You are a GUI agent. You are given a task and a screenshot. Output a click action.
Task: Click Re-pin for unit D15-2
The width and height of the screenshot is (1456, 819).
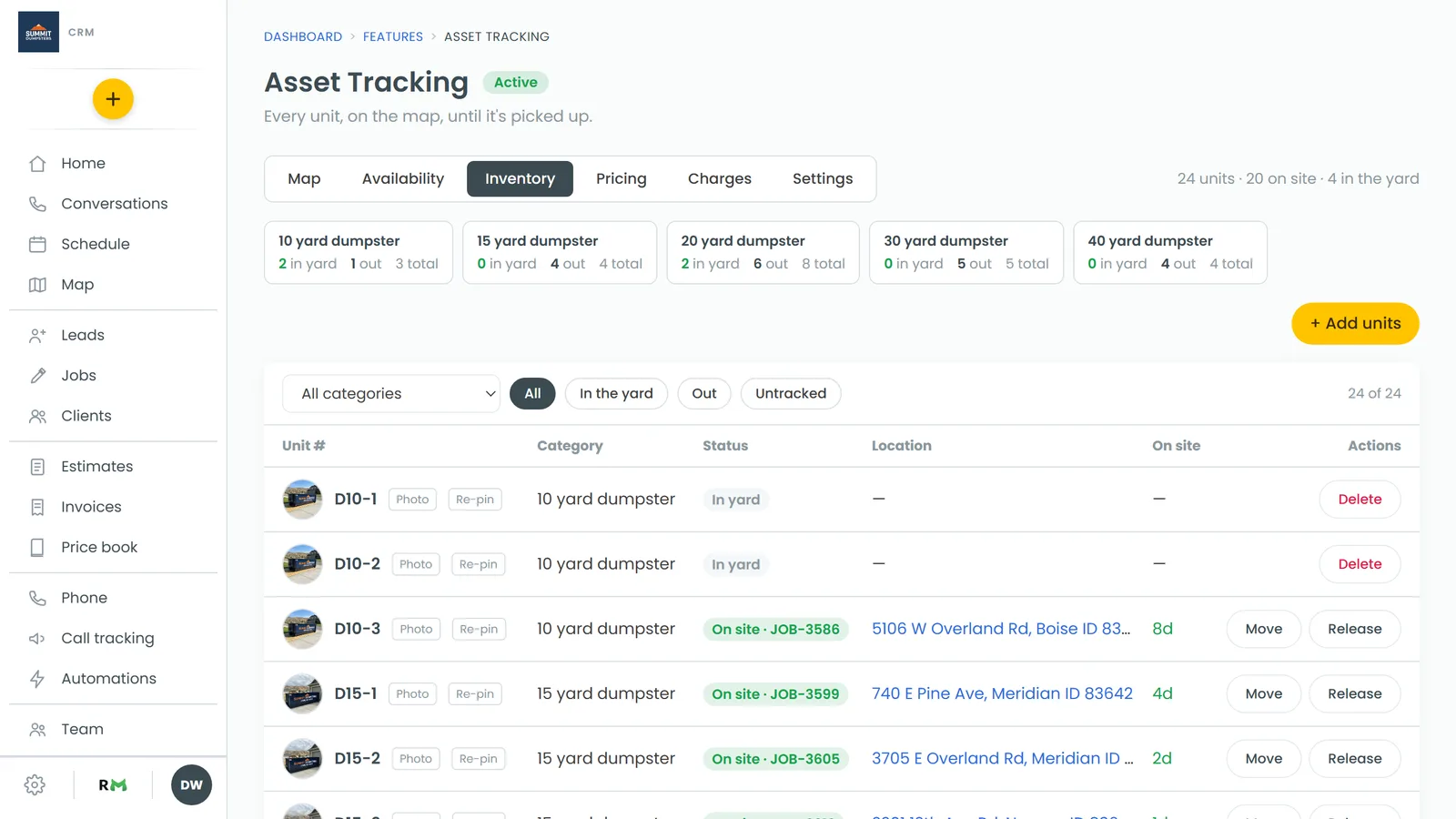[478, 759]
